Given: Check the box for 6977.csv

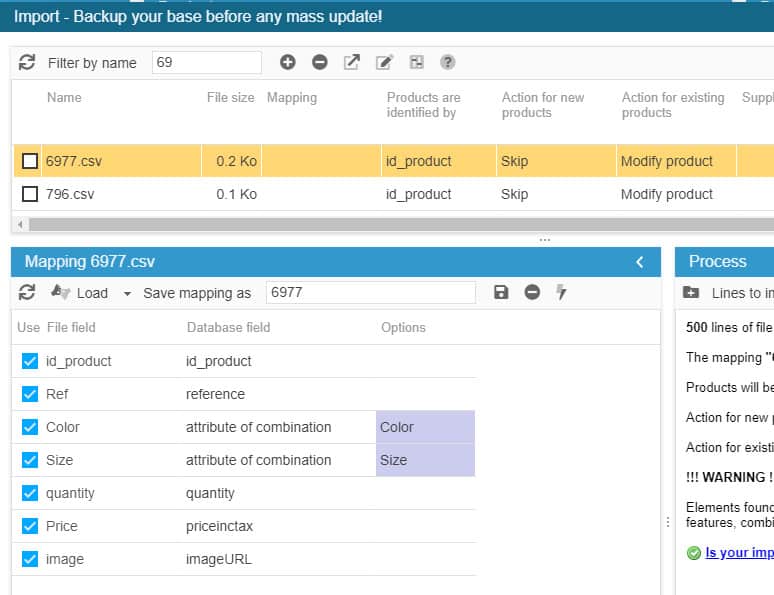Looking at the screenshot, I should pos(30,161).
